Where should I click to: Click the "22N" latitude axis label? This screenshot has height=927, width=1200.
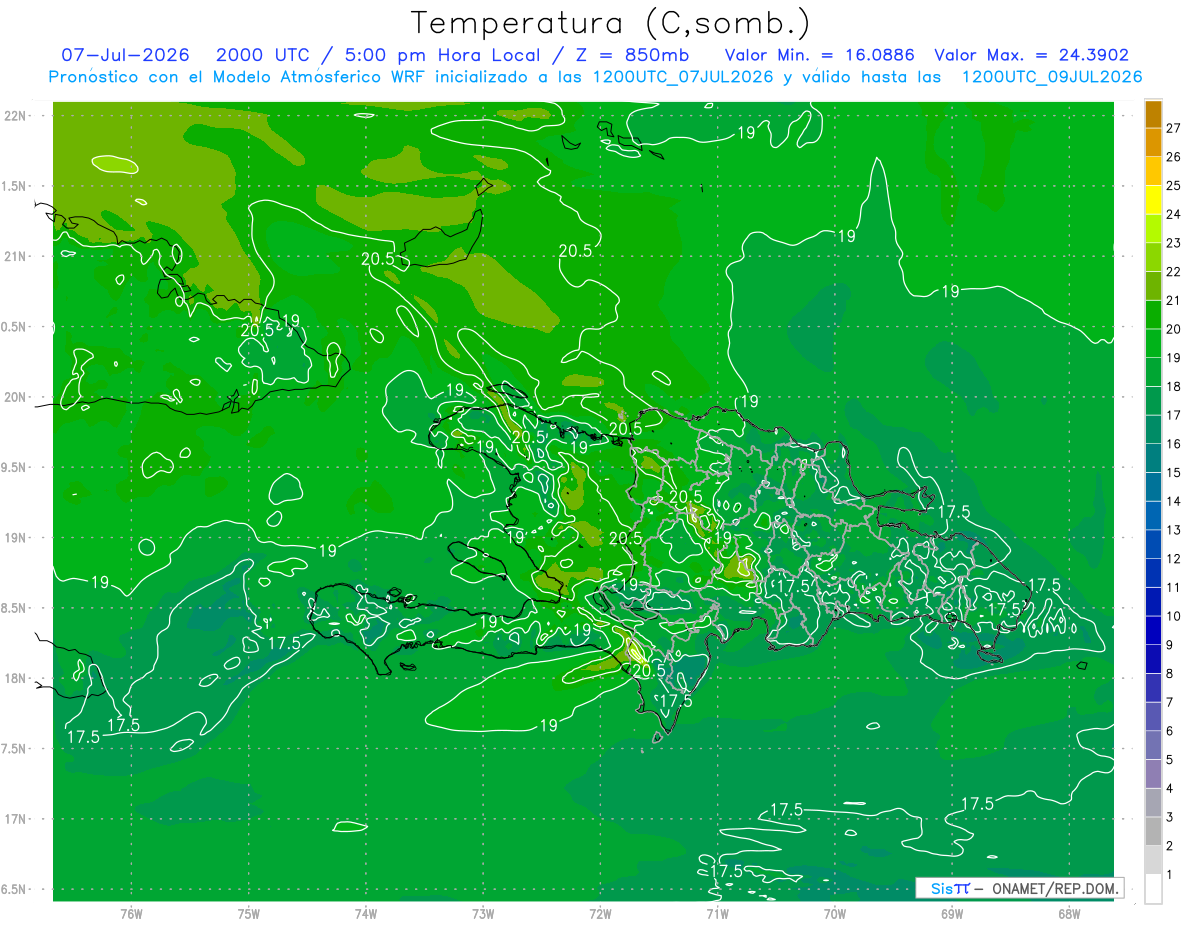coord(16,116)
